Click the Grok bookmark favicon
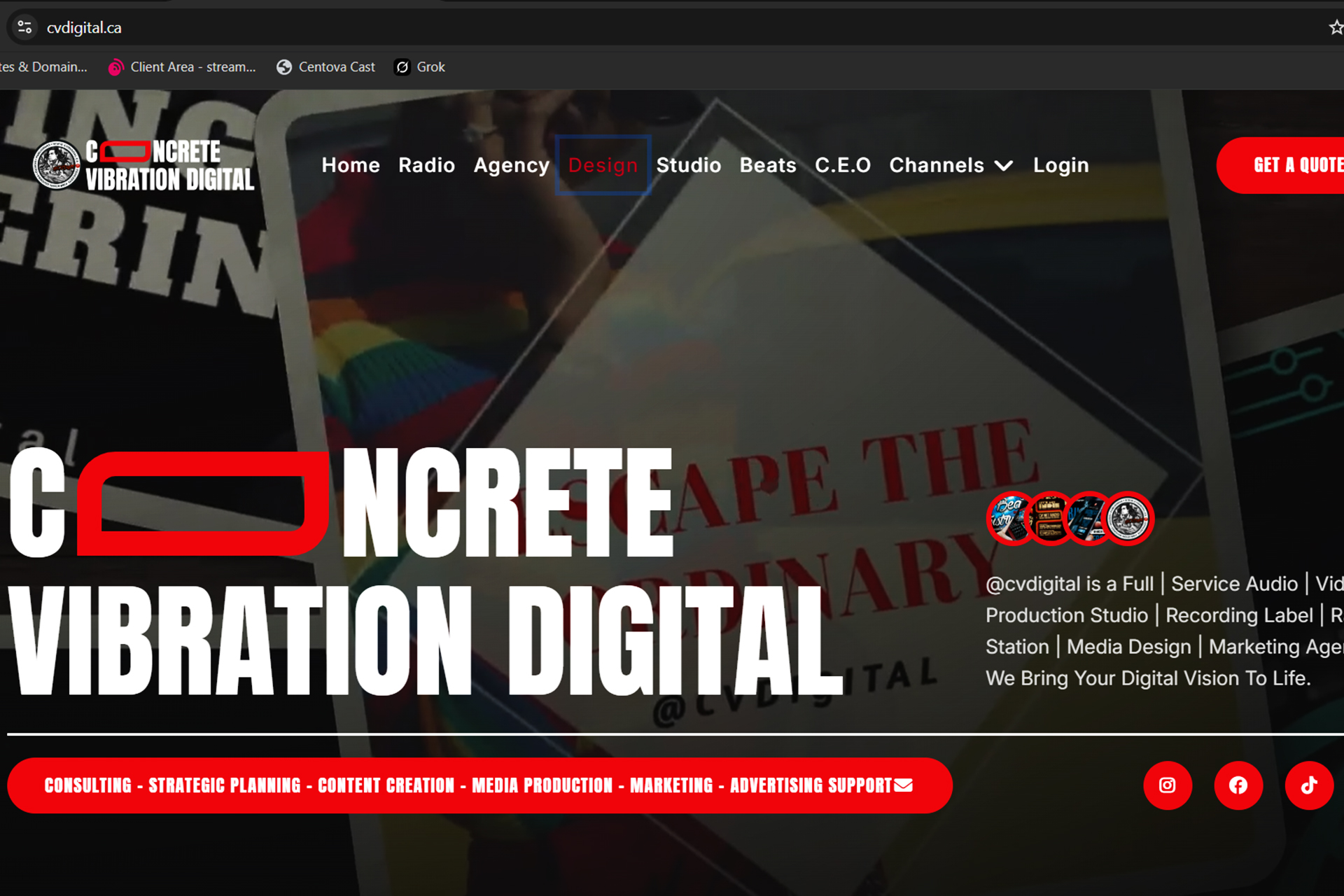The height and width of the screenshot is (896, 1344). [402, 67]
